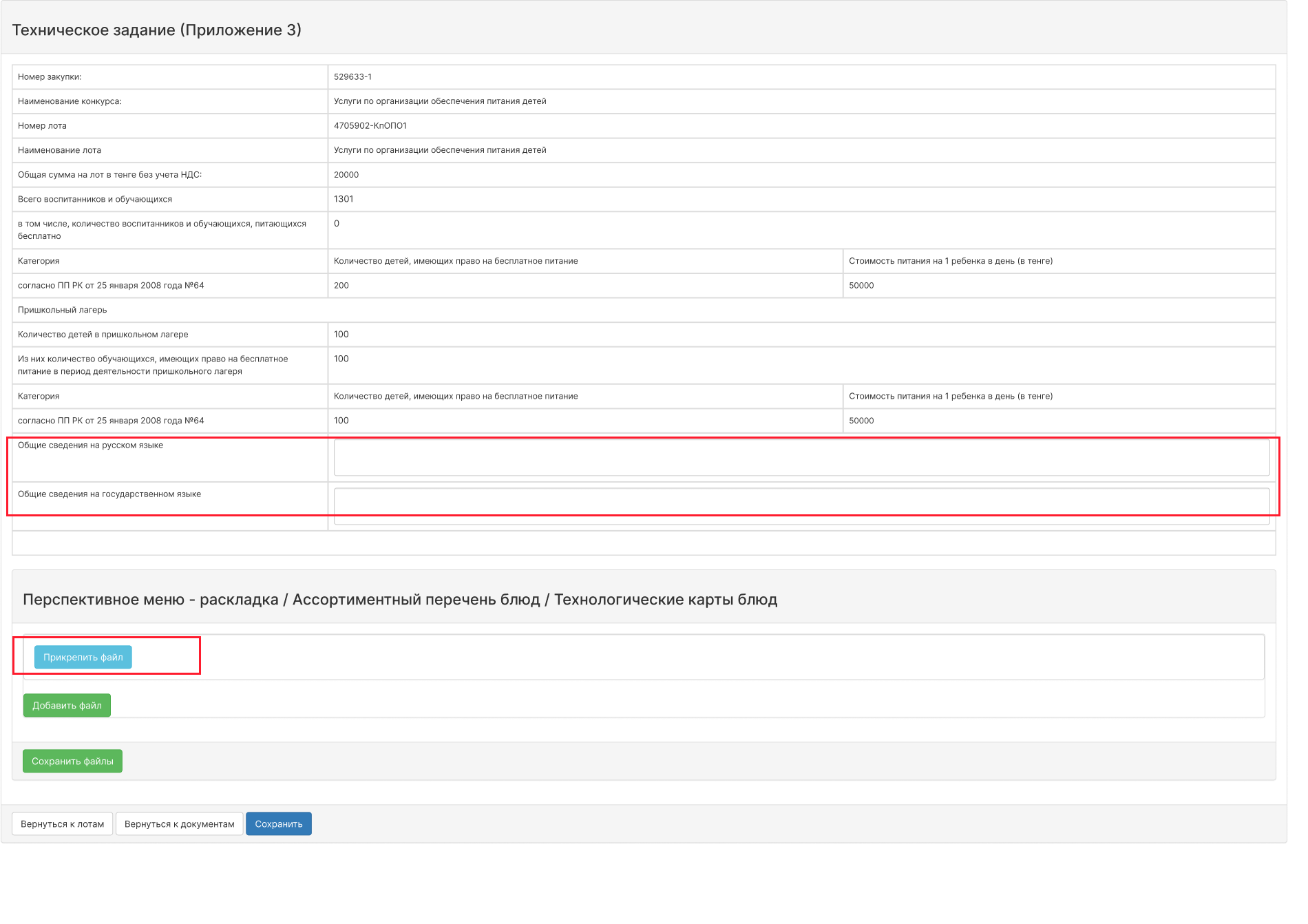Click the Пришкольный лагерь section row
Image resolution: width=1308 pixels, height=924 pixels.
click(x=644, y=310)
